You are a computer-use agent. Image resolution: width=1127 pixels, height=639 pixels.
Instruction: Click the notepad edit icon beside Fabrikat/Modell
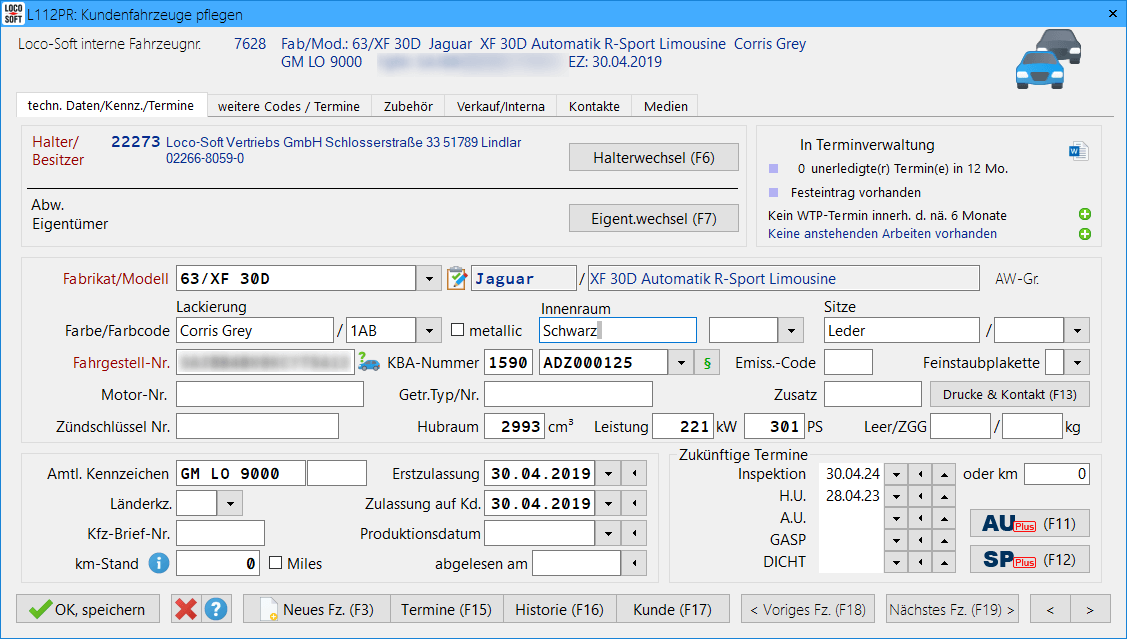[x=457, y=278]
